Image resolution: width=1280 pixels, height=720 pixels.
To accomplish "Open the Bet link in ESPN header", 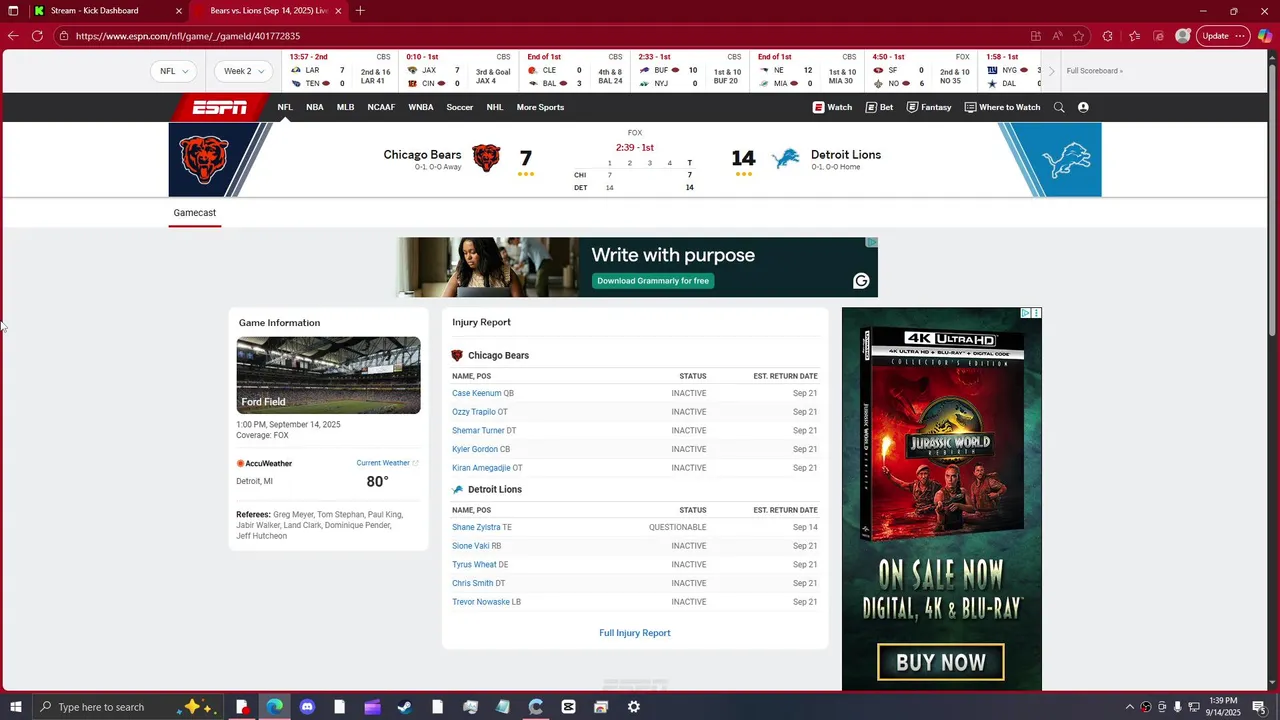I will (x=879, y=107).
